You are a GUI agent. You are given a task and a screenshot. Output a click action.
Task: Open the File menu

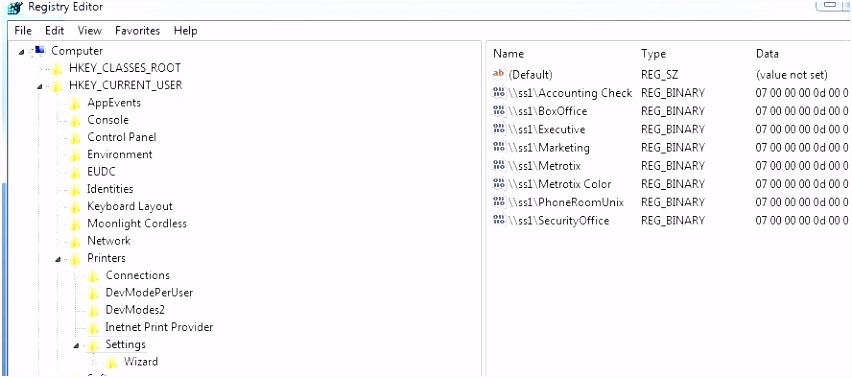pyautogui.click(x=23, y=31)
